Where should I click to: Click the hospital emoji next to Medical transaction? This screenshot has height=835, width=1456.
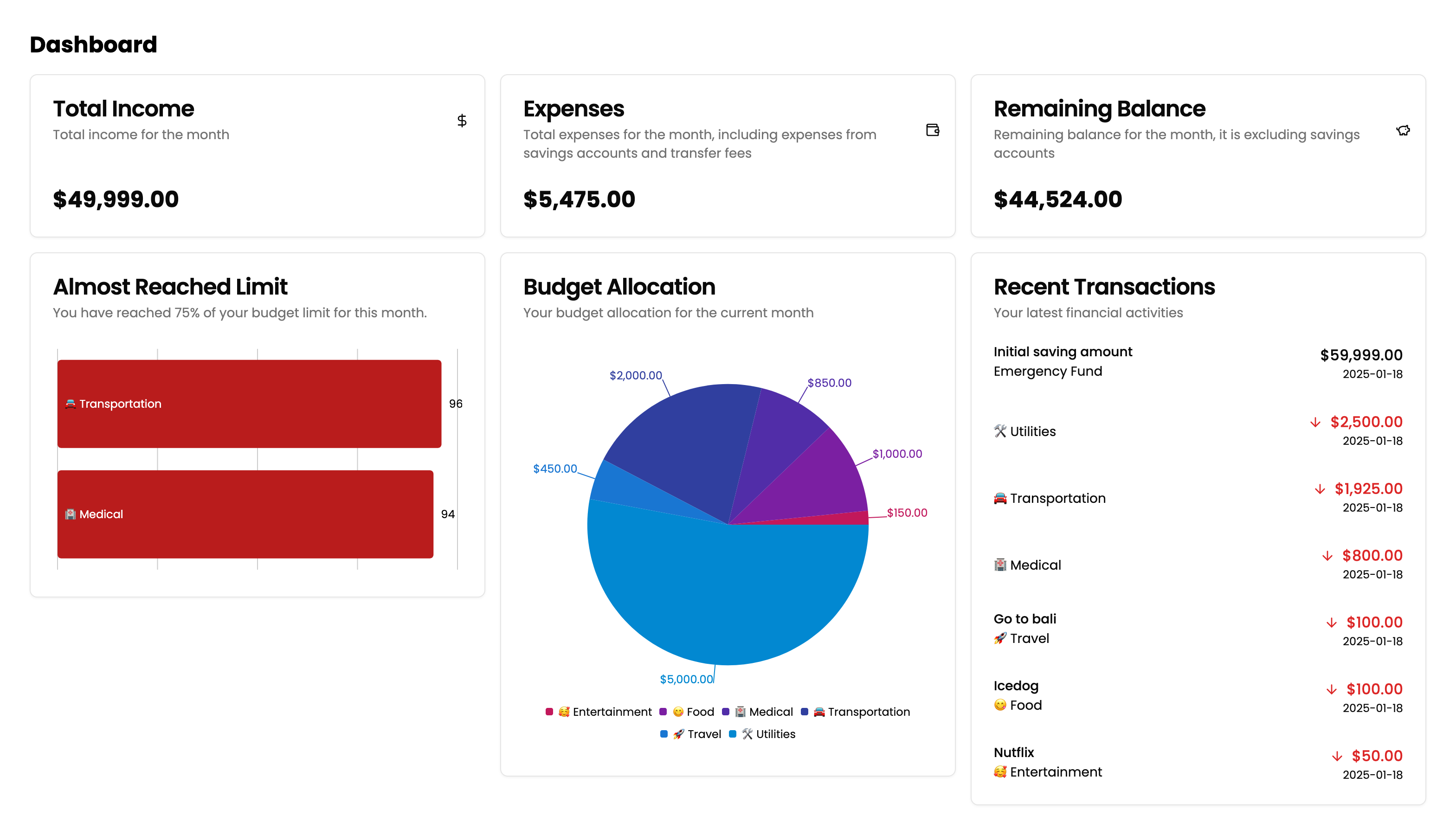(x=1000, y=565)
